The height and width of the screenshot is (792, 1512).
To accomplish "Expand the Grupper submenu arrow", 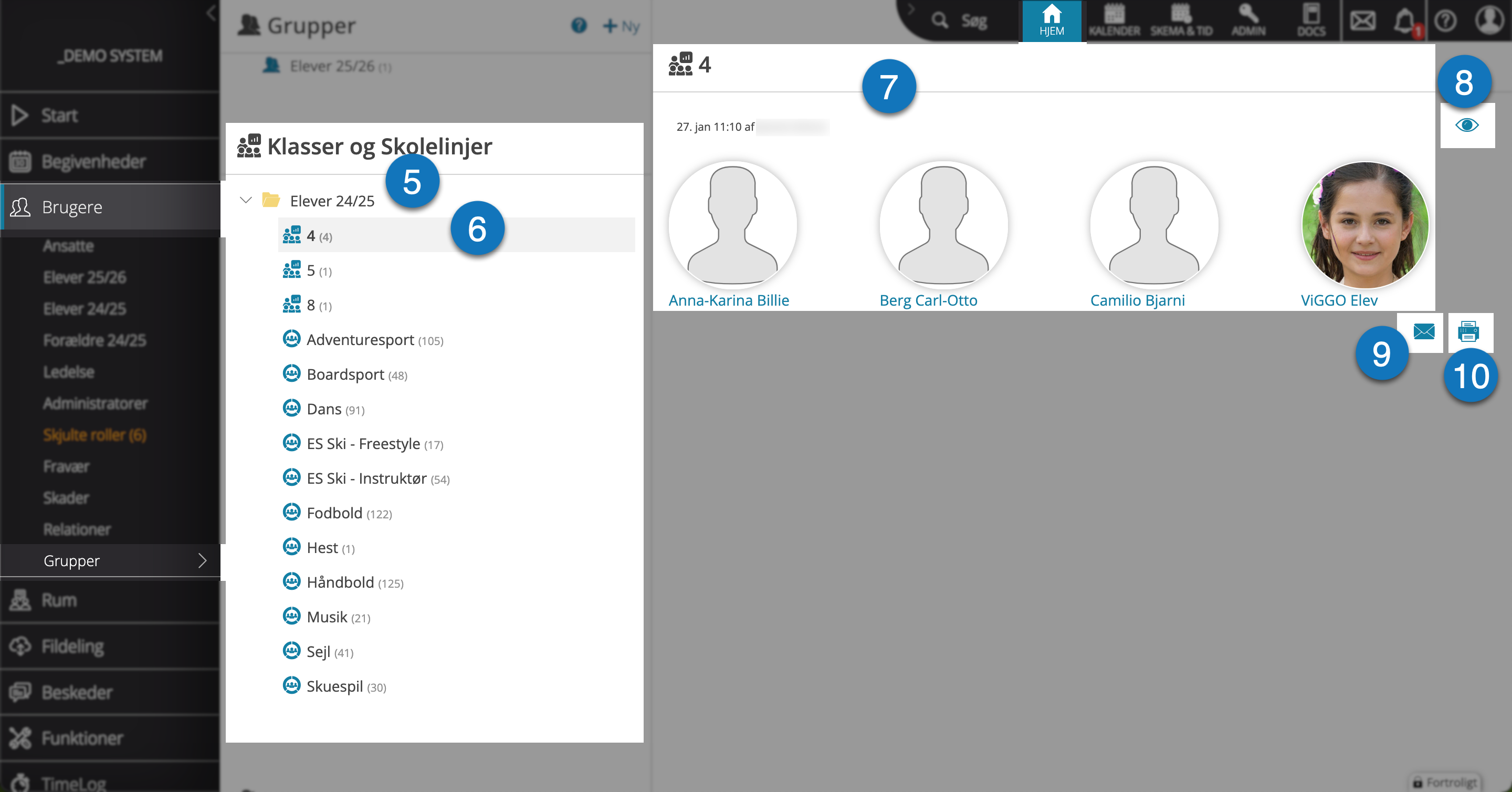I will 203,561.
